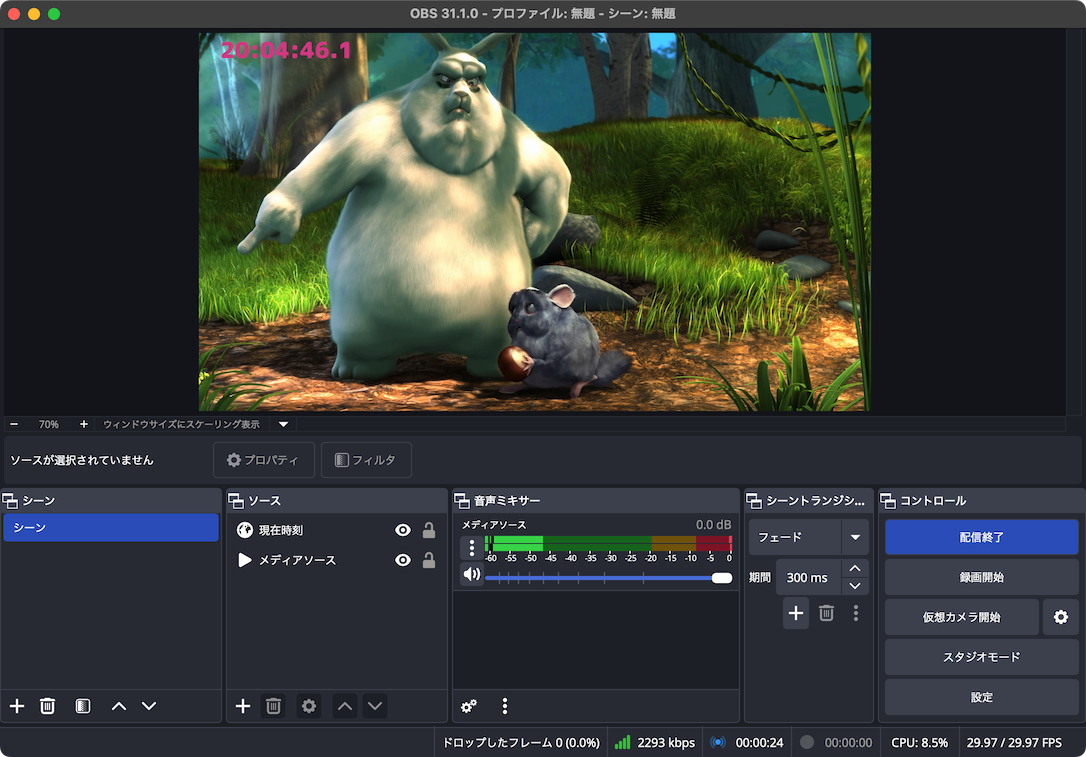Click the 300 ms duration field

808,577
